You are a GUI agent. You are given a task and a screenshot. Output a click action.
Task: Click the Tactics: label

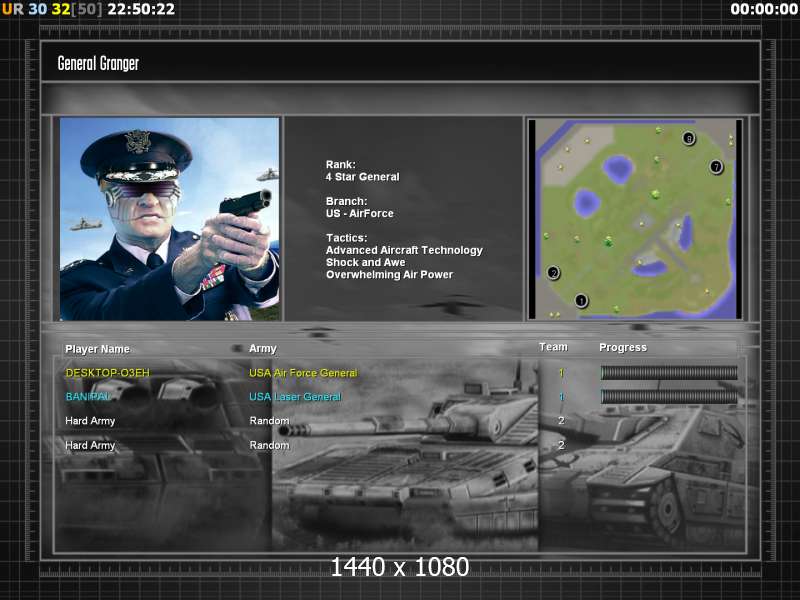tap(346, 238)
